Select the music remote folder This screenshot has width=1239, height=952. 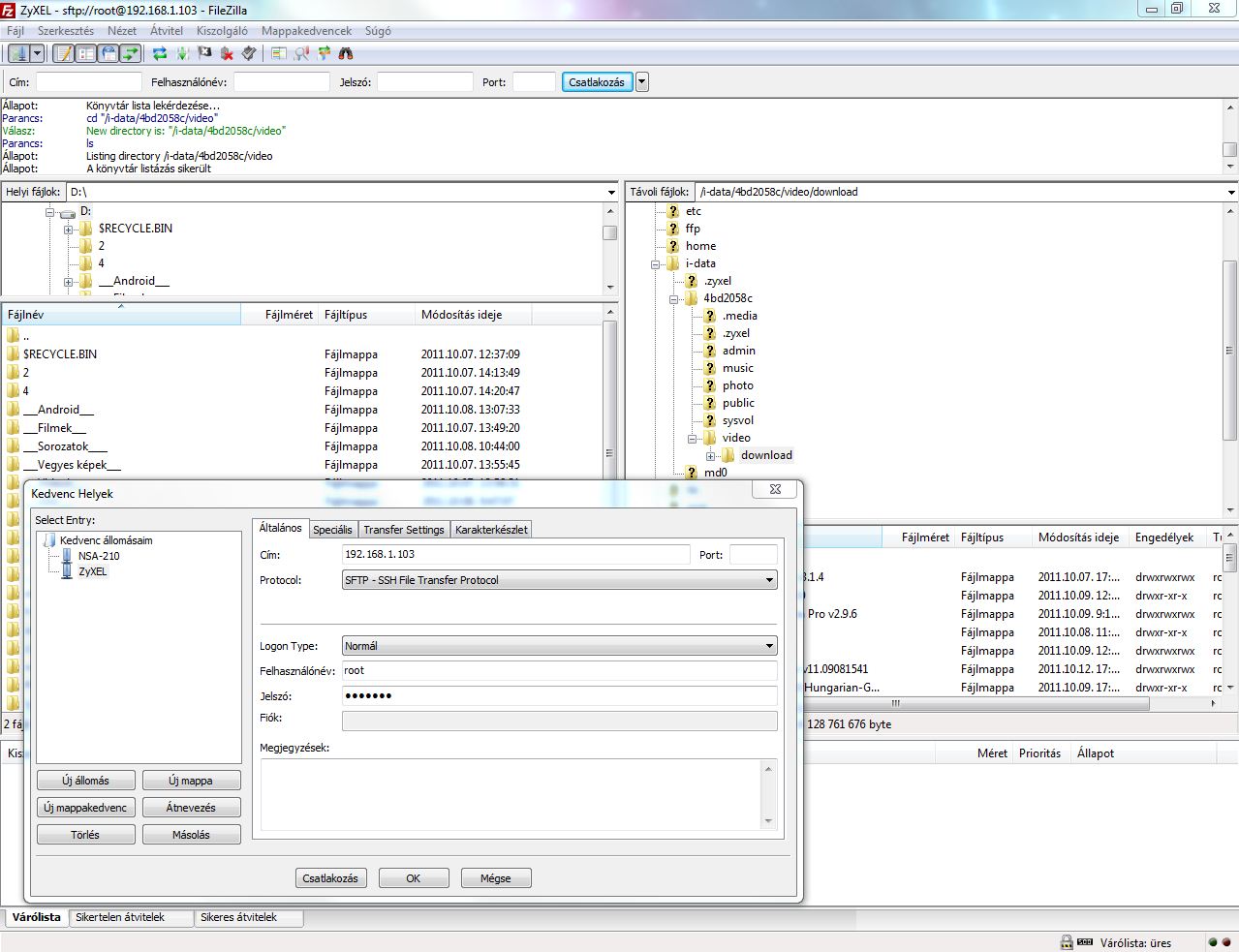(738, 368)
